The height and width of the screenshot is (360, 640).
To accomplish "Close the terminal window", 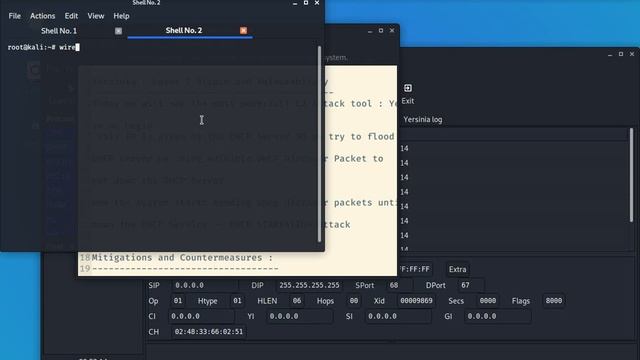I will (x=317, y=3).
